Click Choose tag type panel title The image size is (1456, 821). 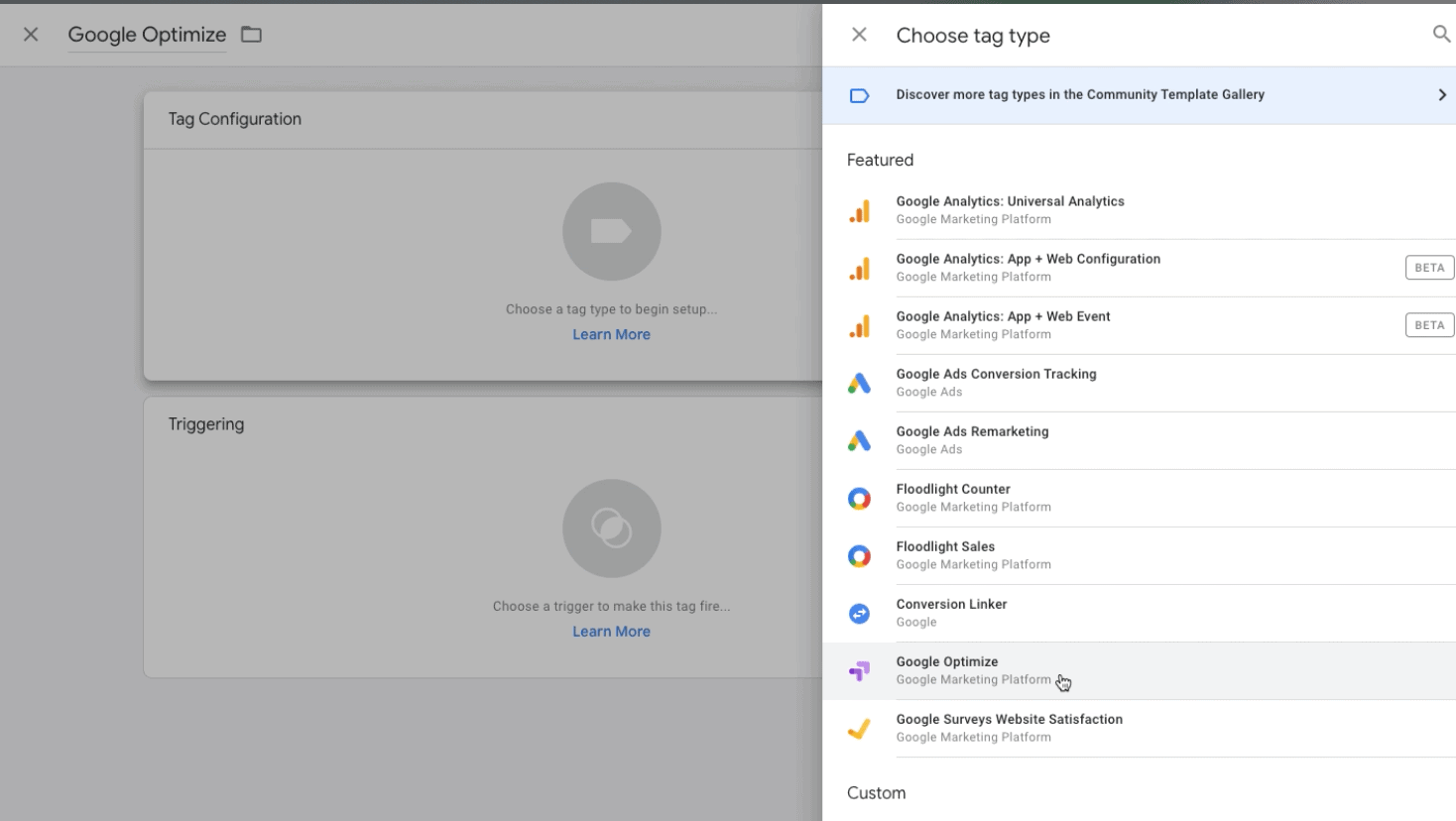(973, 36)
